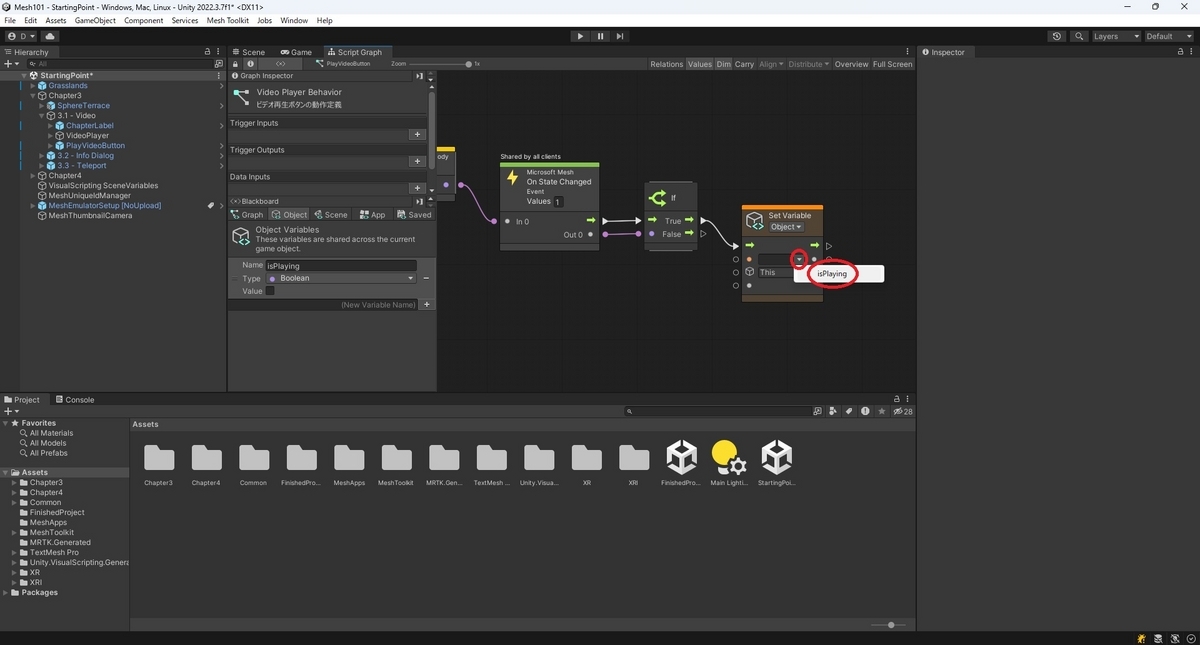Add a Trigger Input with plus
The width and height of the screenshot is (1200, 645).
pyautogui.click(x=417, y=134)
